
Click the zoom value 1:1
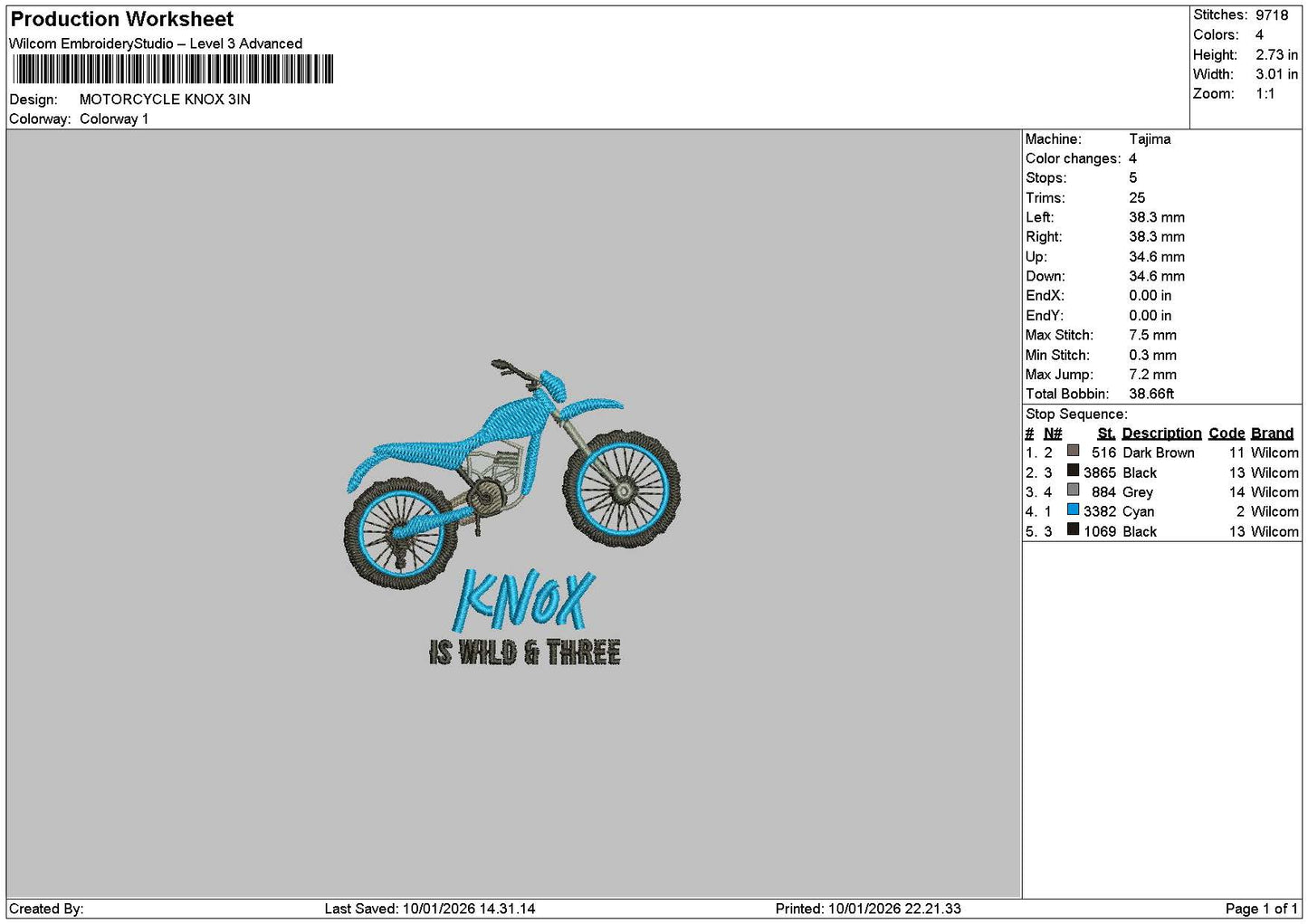point(1265,94)
